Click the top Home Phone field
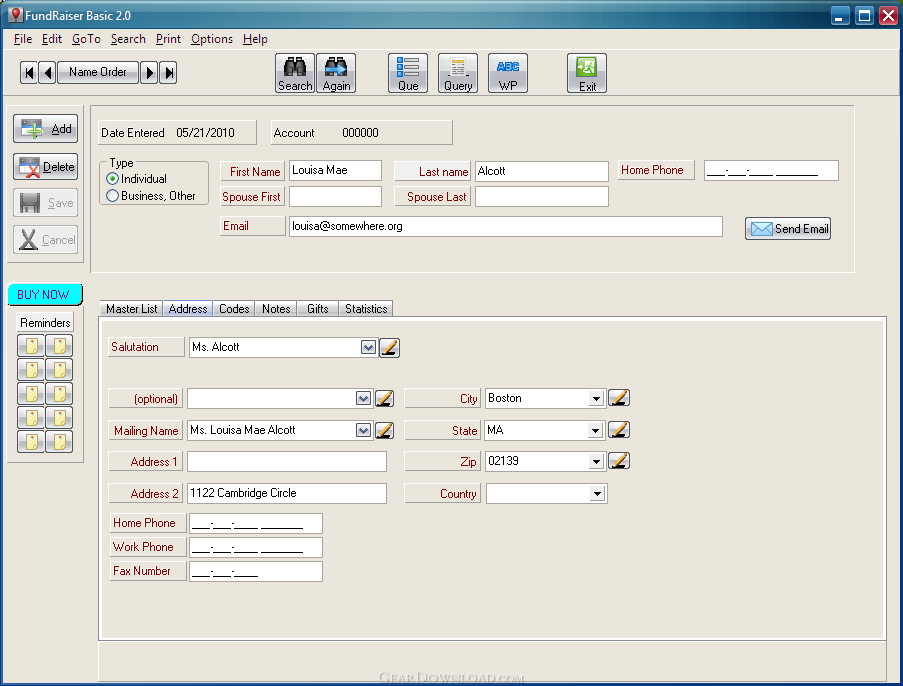Screen dimensions: 903x686 pyautogui.click(x=771, y=171)
